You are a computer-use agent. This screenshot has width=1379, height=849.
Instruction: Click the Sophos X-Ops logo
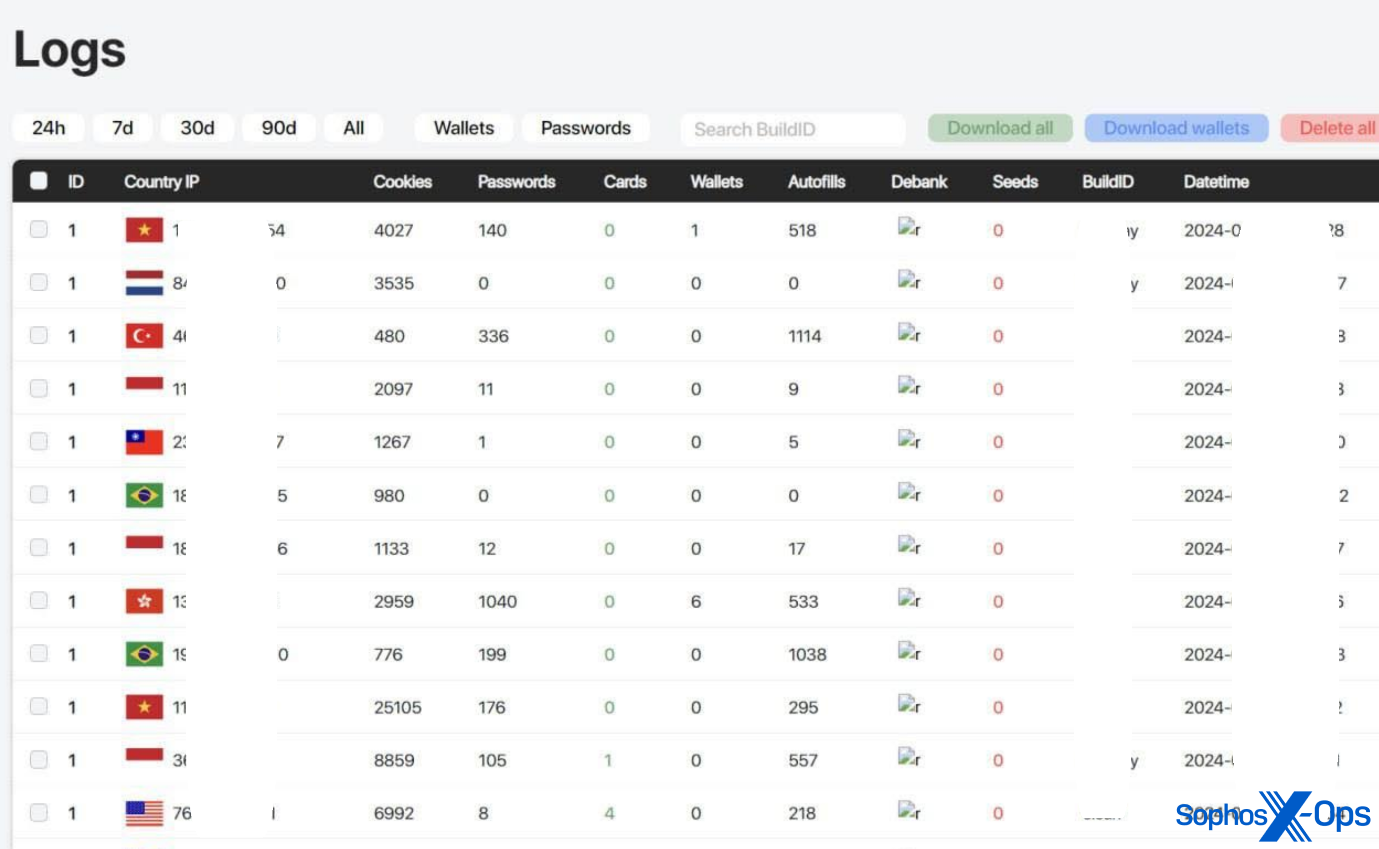(x=1272, y=816)
